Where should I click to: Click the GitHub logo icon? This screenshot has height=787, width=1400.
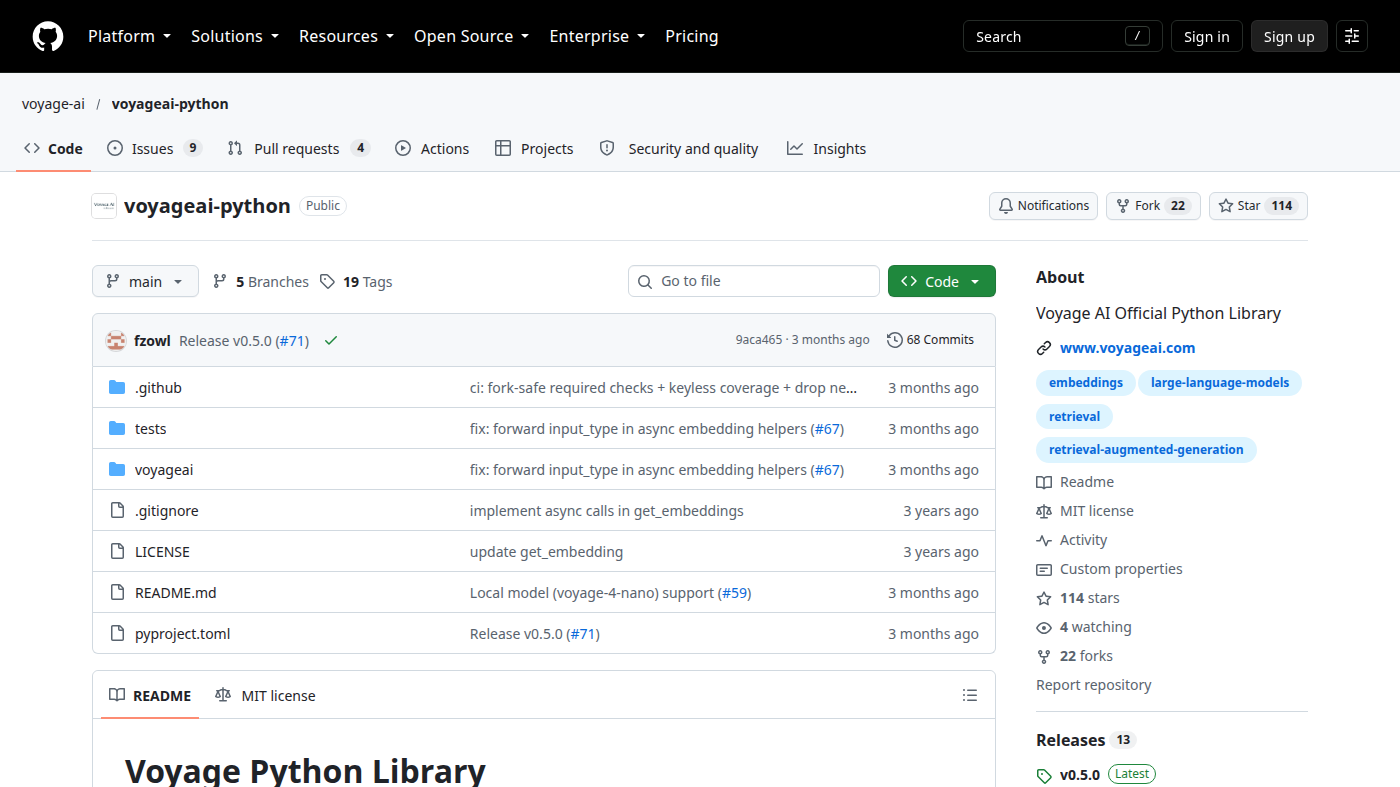point(48,36)
